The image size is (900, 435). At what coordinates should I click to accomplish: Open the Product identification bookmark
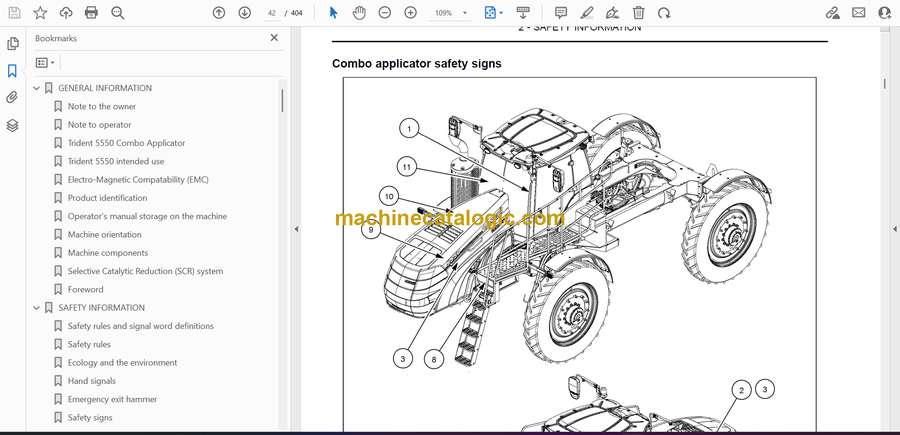pos(107,198)
